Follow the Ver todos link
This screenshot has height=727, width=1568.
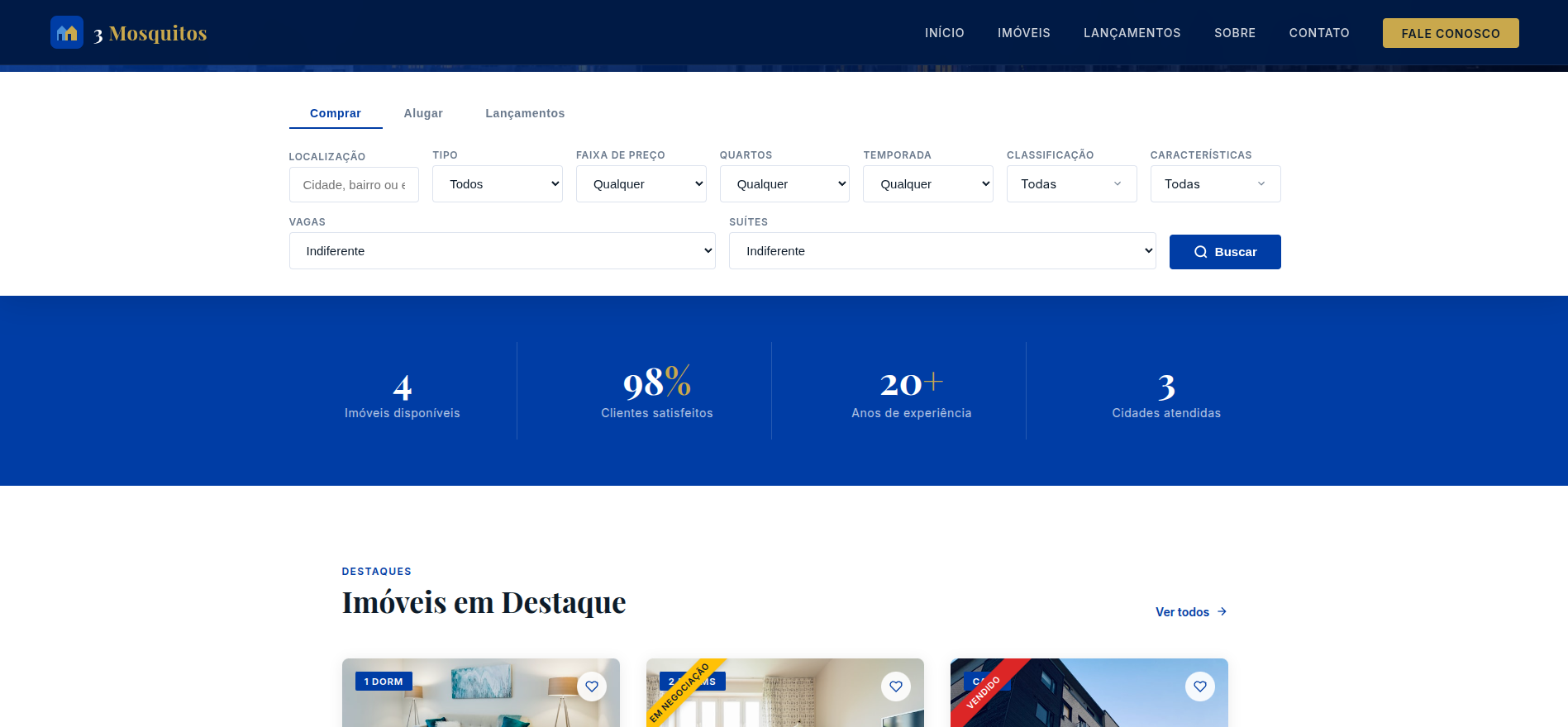pos(1191,612)
